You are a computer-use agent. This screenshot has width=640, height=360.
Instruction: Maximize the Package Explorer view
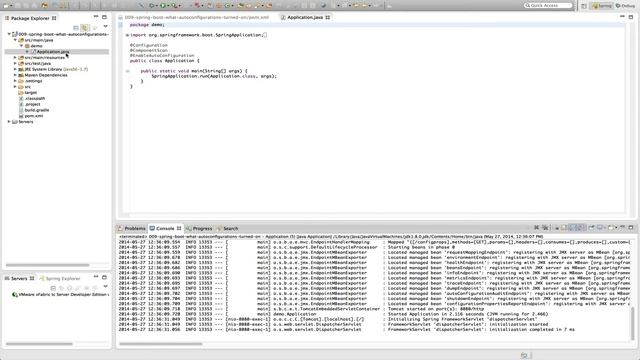104,17
